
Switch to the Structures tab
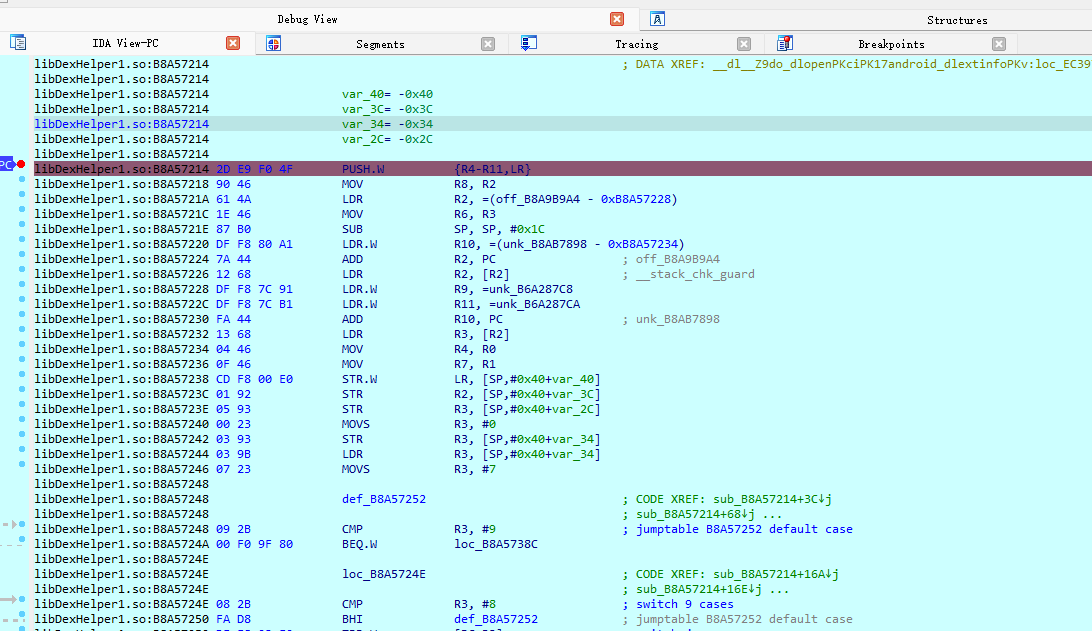[956, 20]
